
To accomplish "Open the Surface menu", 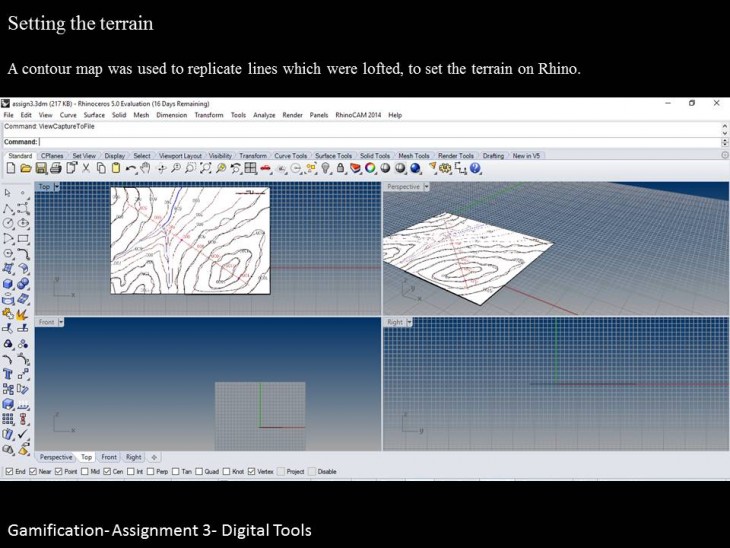I will coord(94,115).
